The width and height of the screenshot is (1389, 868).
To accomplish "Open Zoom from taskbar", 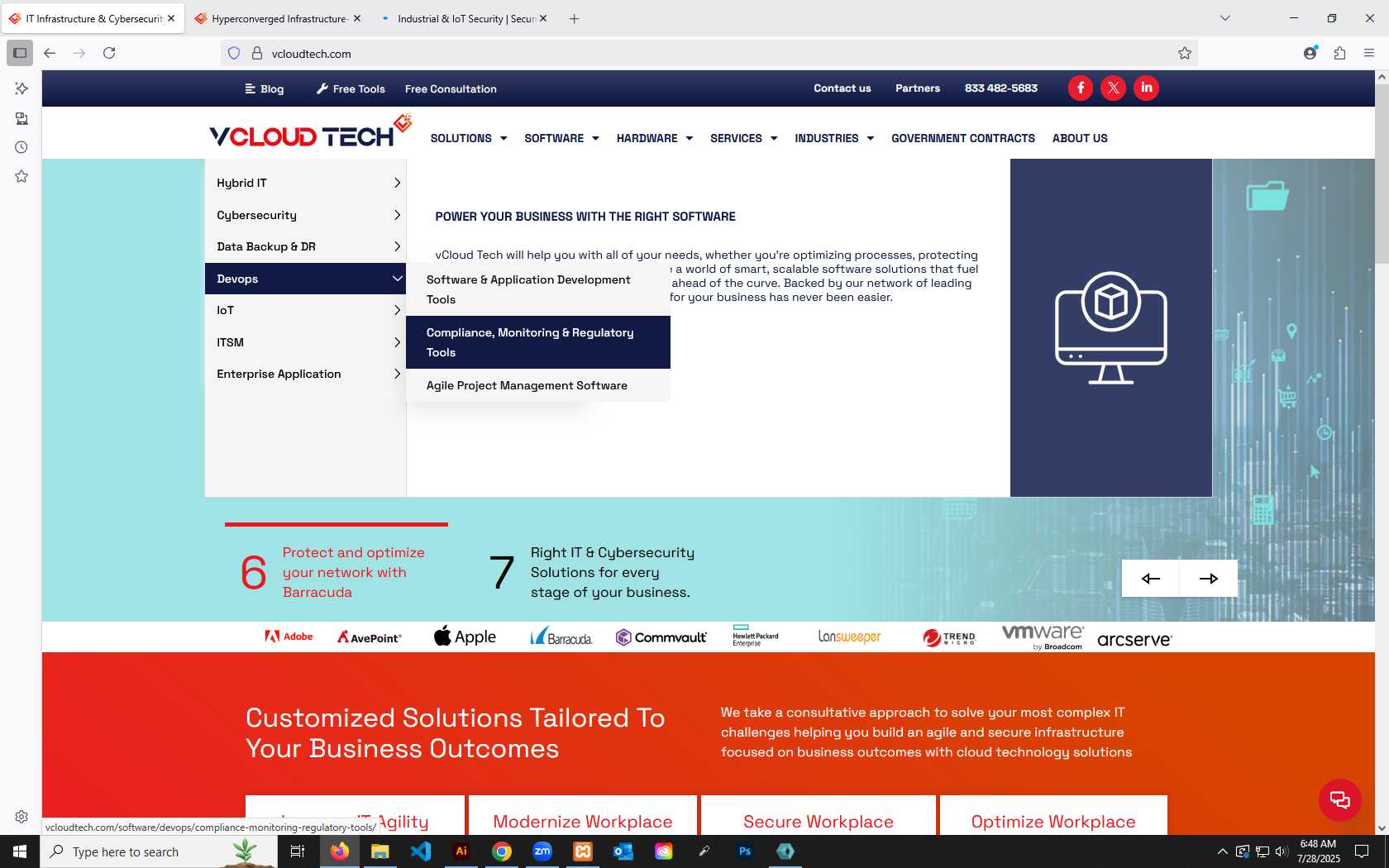I will pyautogui.click(x=542, y=851).
